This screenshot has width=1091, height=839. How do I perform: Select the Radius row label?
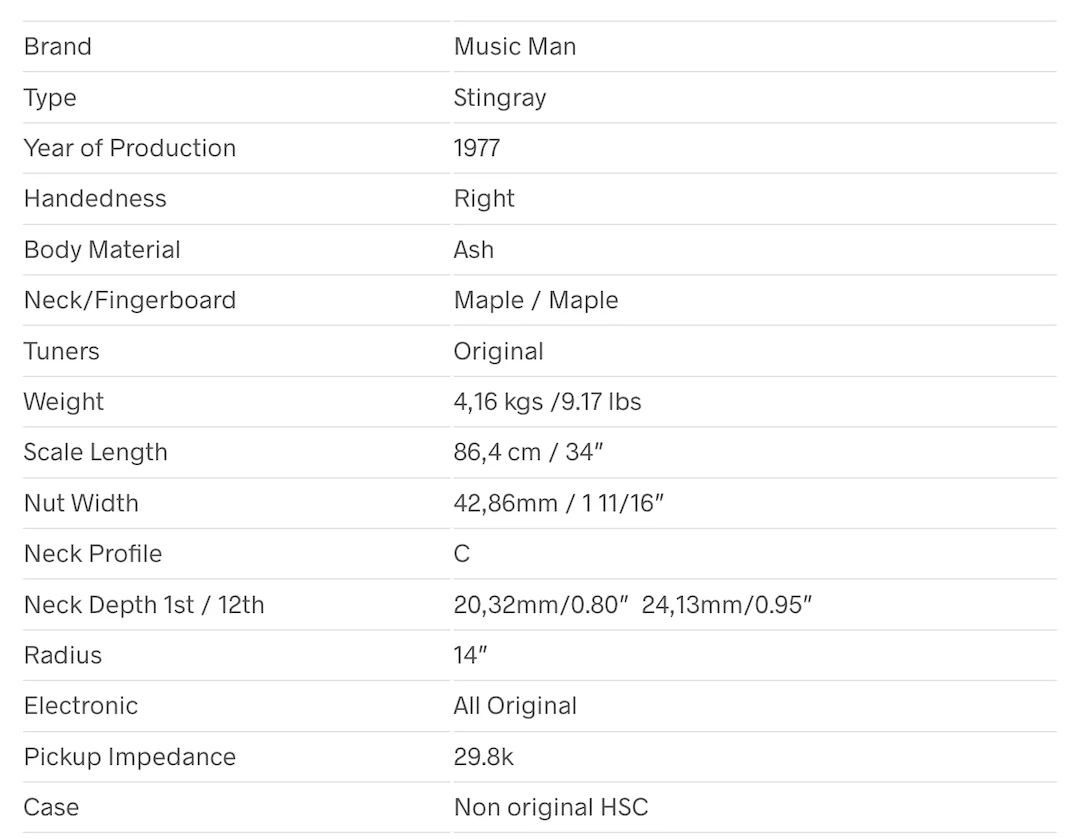pyautogui.click(x=63, y=655)
